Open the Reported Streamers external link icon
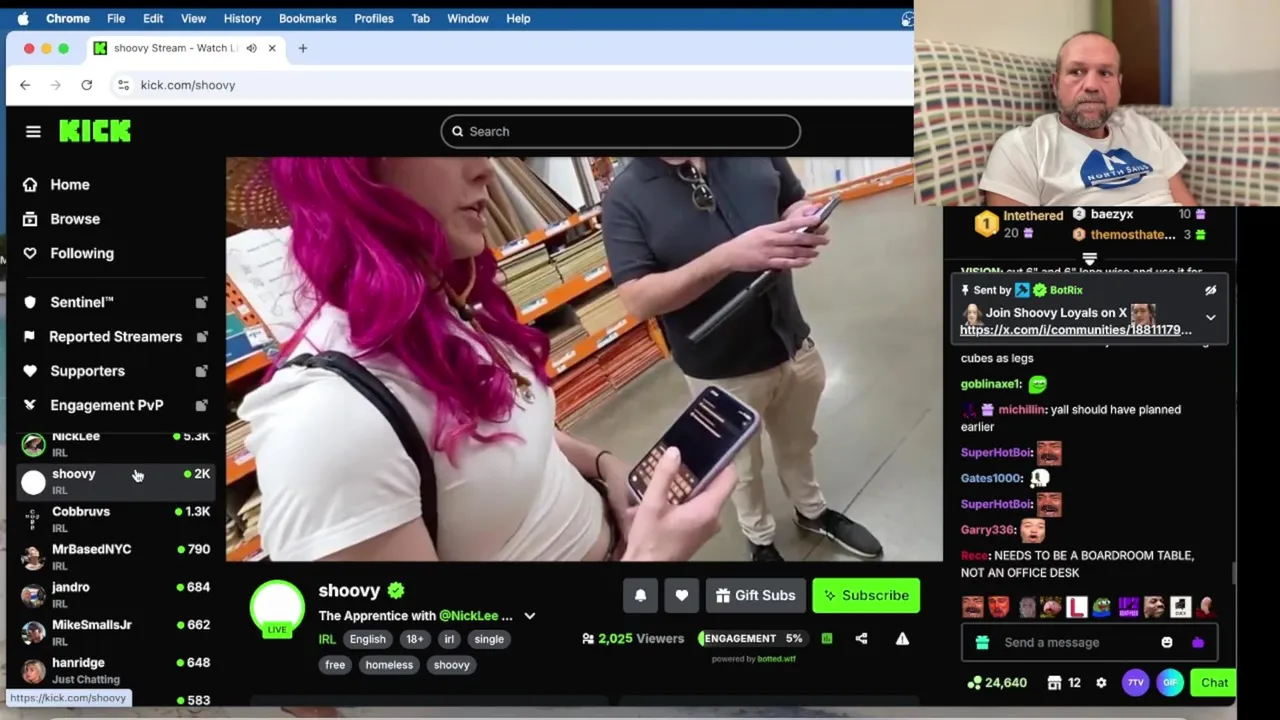The height and width of the screenshot is (720, 1280). [201, 336]
